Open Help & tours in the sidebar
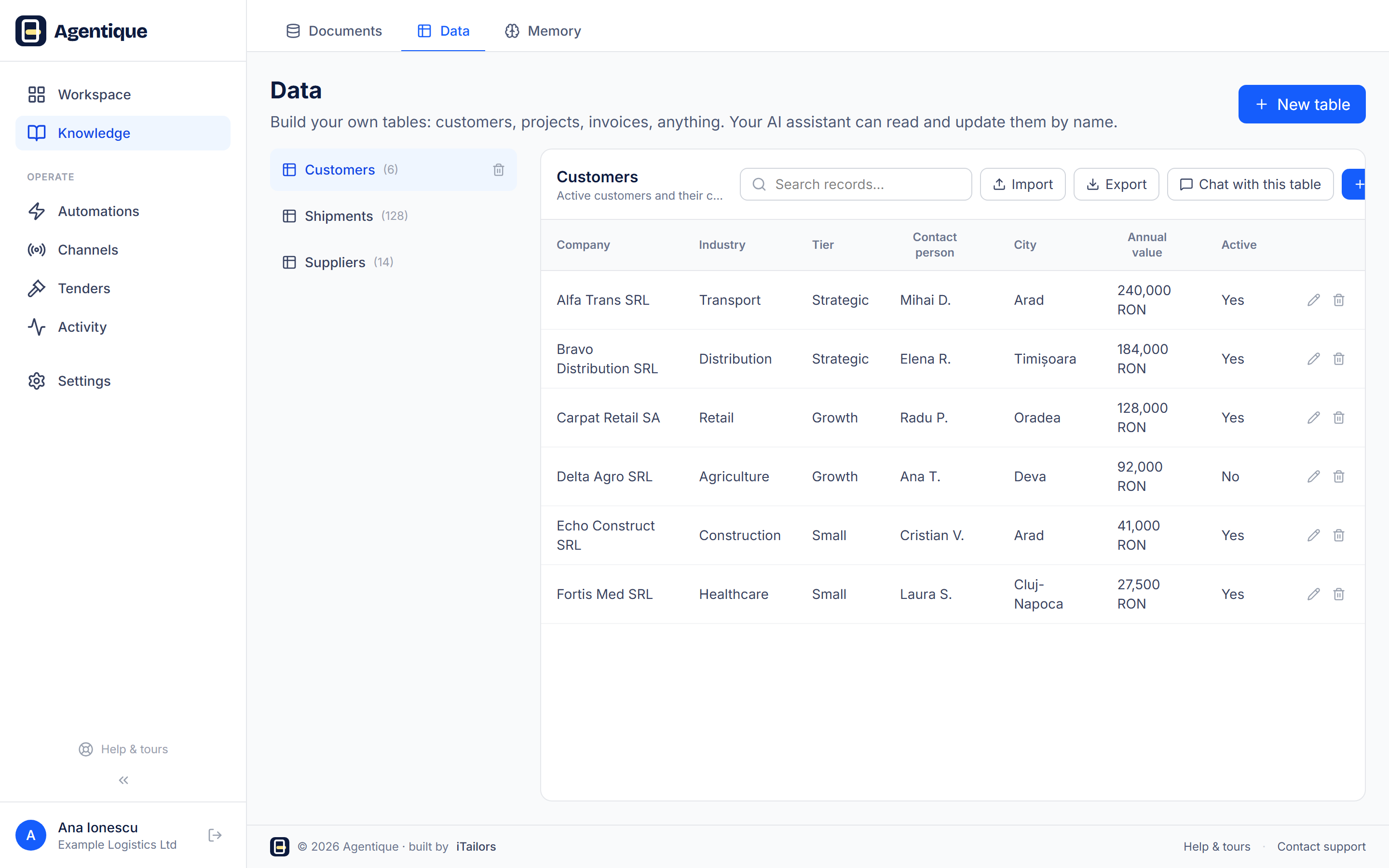The height and width of the screenshot is (868, 1389). [123, 749]
